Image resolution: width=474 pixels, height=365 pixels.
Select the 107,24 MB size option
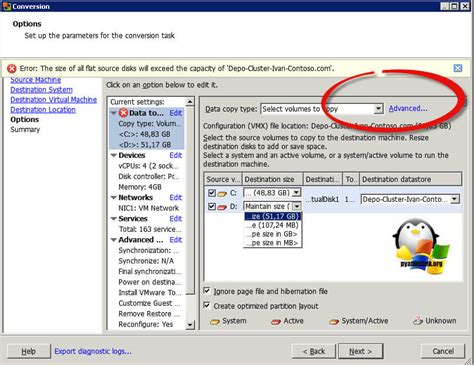tap(273, 225)
